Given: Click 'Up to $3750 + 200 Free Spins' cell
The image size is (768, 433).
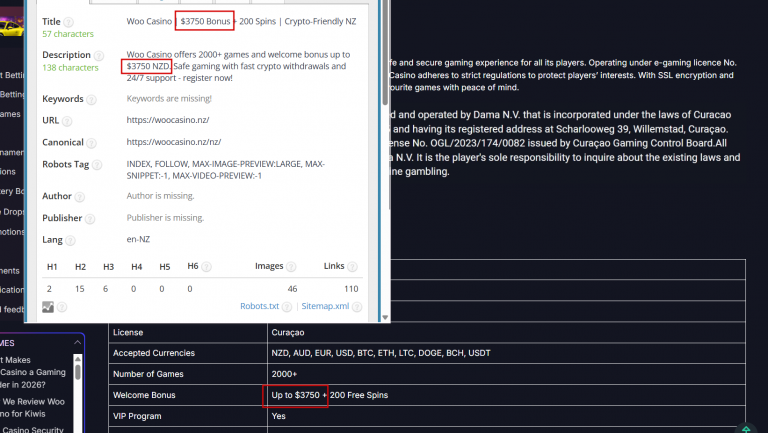Looking at the screenshot, I should tap(506, 395).
